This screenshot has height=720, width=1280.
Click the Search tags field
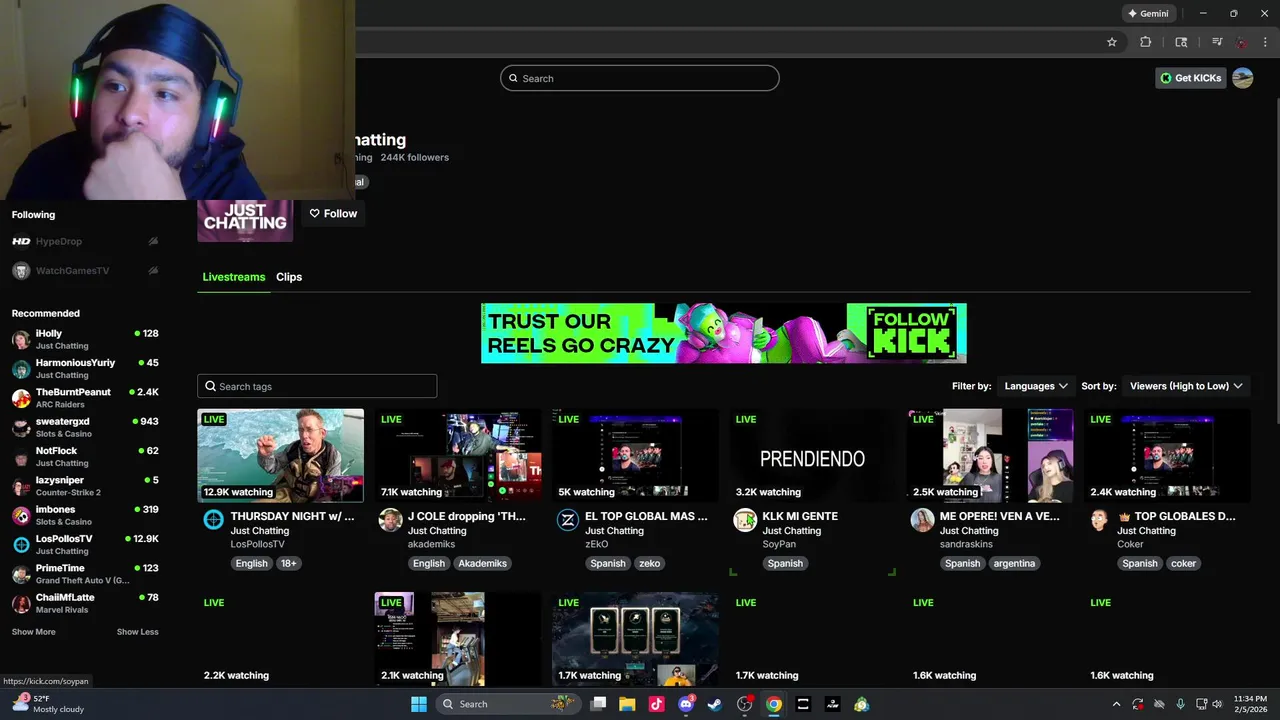[317, 386]
